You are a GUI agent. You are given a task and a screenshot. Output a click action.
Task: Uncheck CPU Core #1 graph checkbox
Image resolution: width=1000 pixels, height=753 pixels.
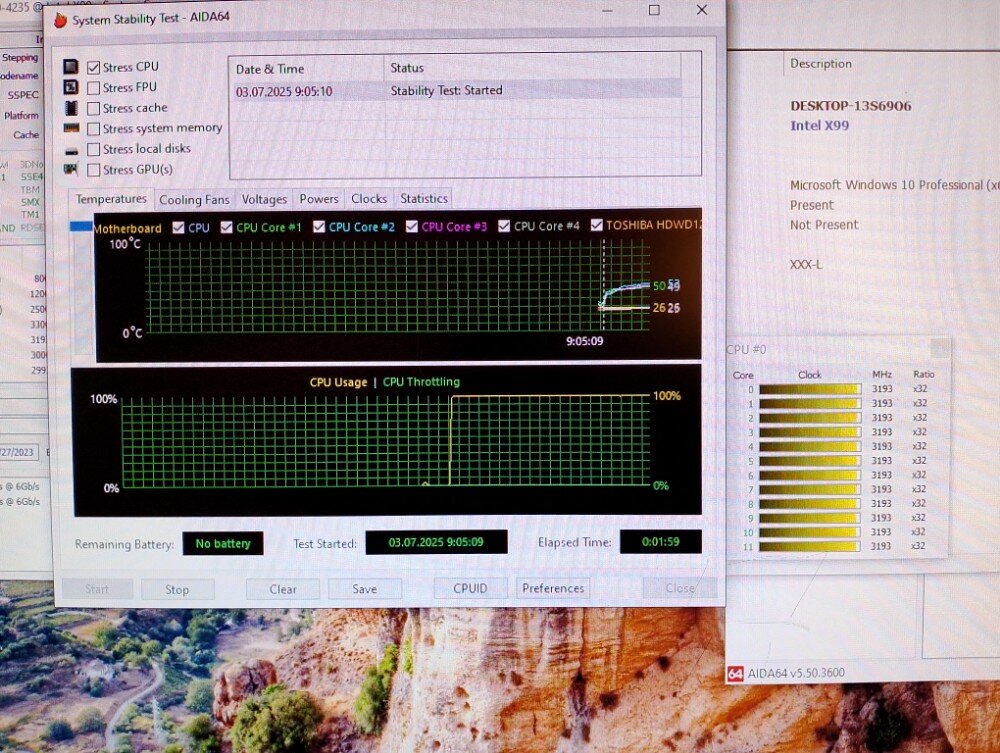click(226, 227)
